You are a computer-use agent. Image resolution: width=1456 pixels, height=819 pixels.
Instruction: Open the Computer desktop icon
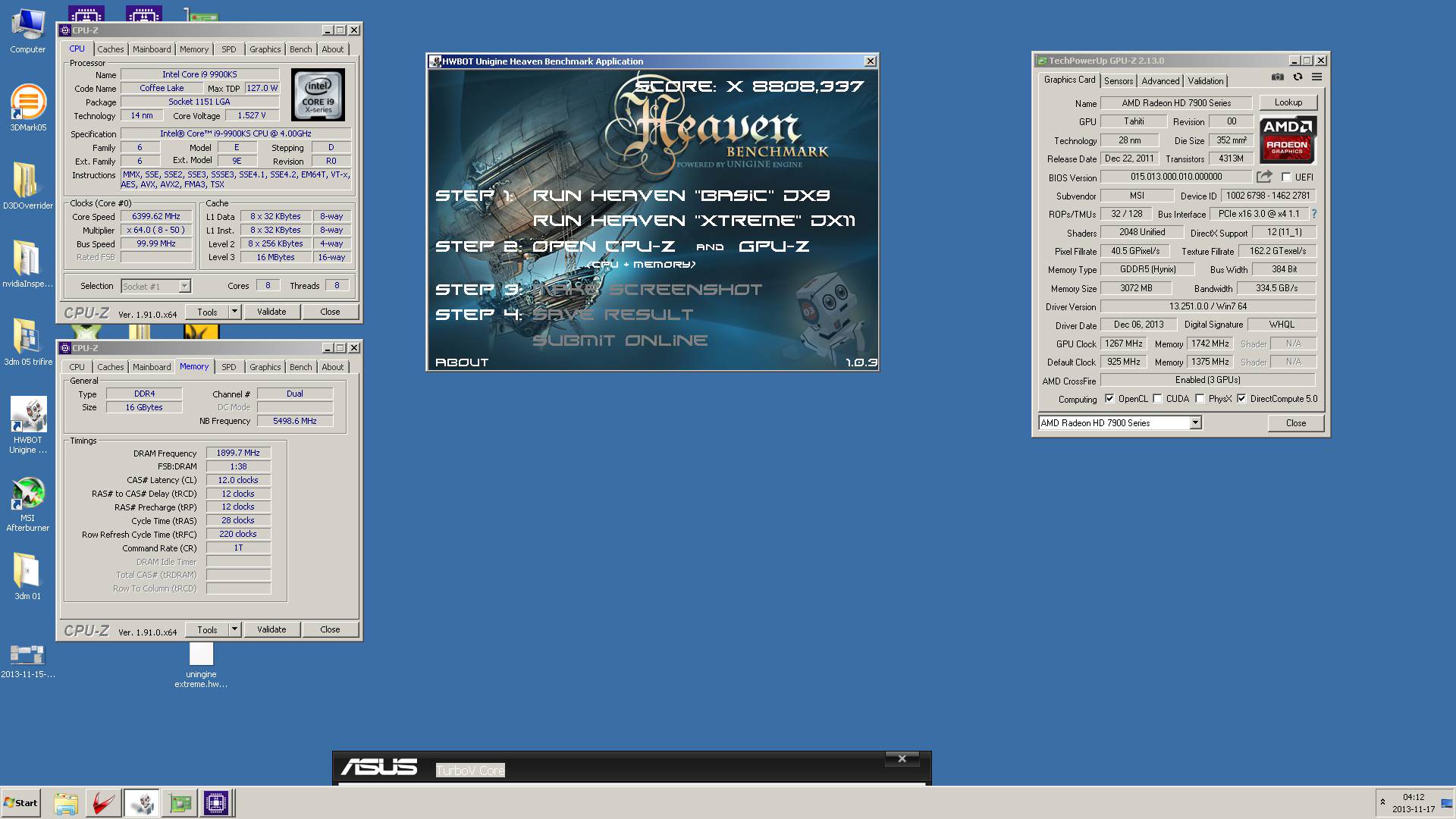point(28,30)
